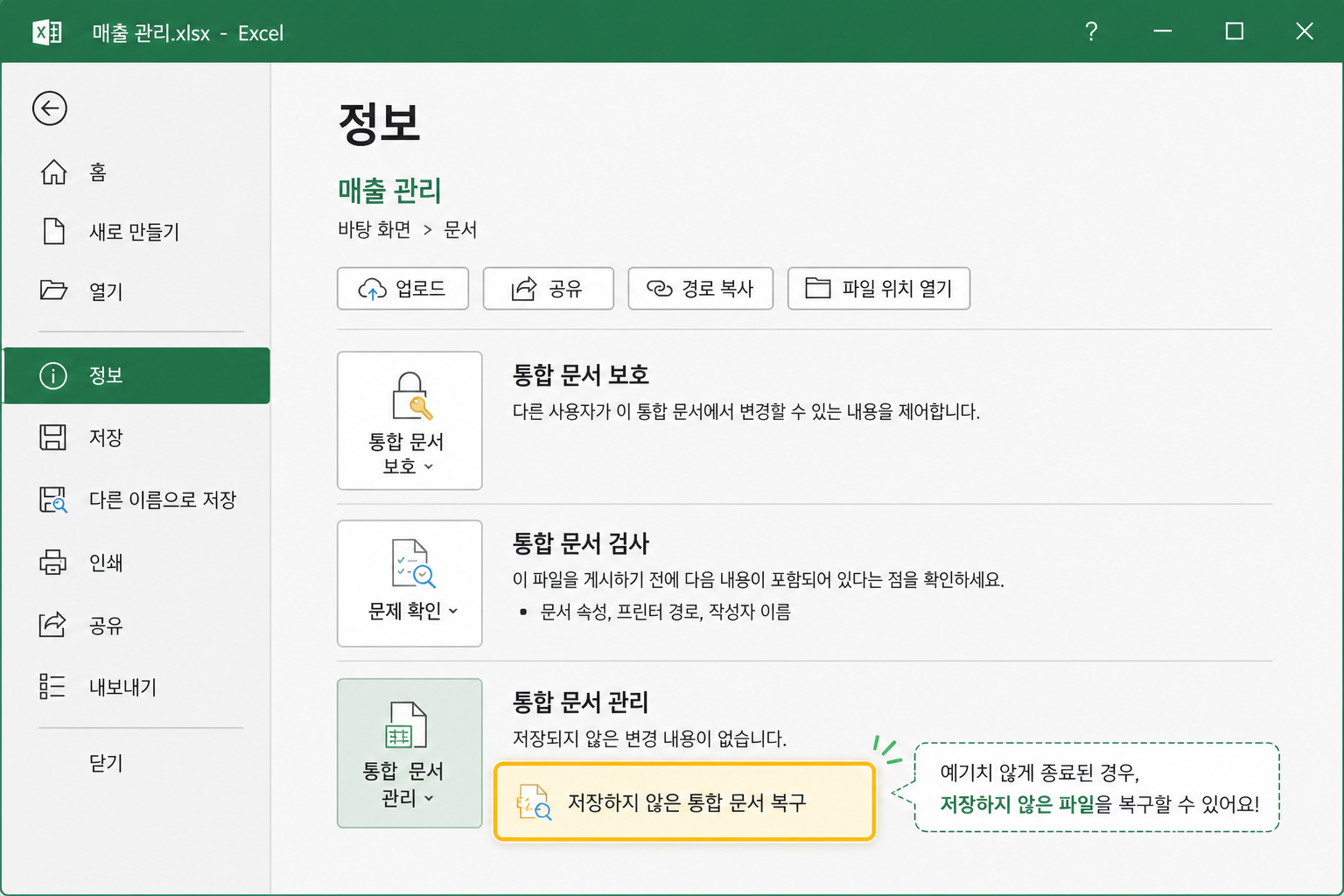Expand the 문제 확인 dropdown button

point(409,584)
